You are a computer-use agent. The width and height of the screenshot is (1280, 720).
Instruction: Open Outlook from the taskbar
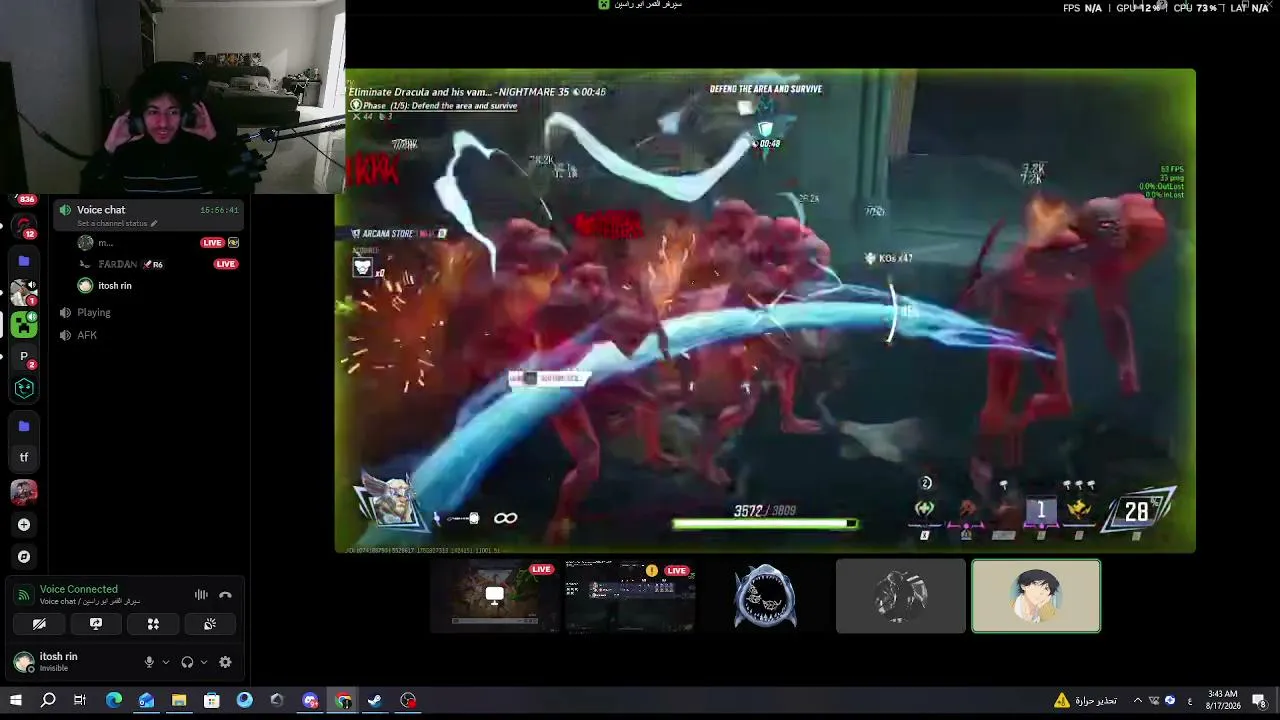pyautogui.click(x=146, y=700)
